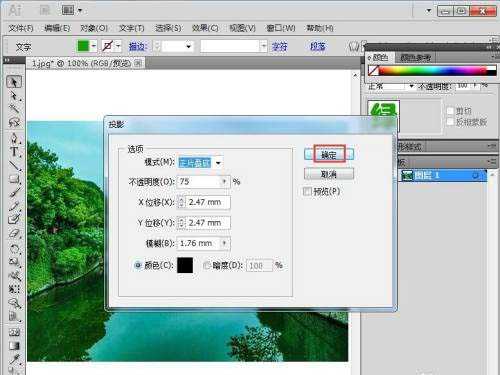Open the 帮助(H) menu

coord(320,28)
